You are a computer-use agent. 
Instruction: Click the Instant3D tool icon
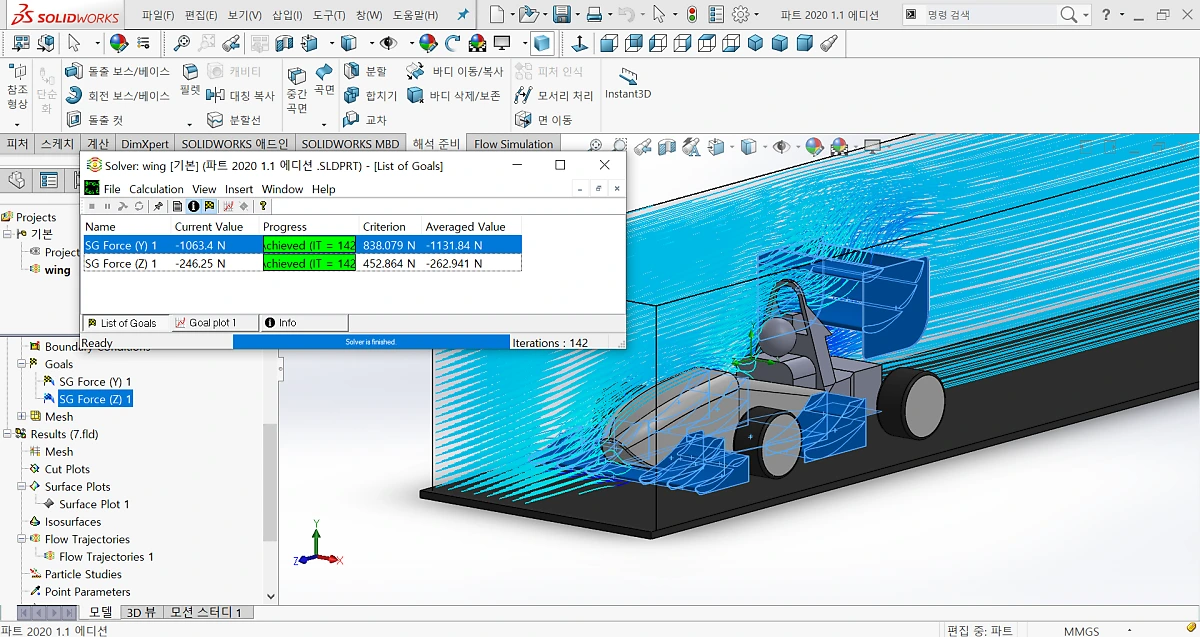(x=628, y=78)
